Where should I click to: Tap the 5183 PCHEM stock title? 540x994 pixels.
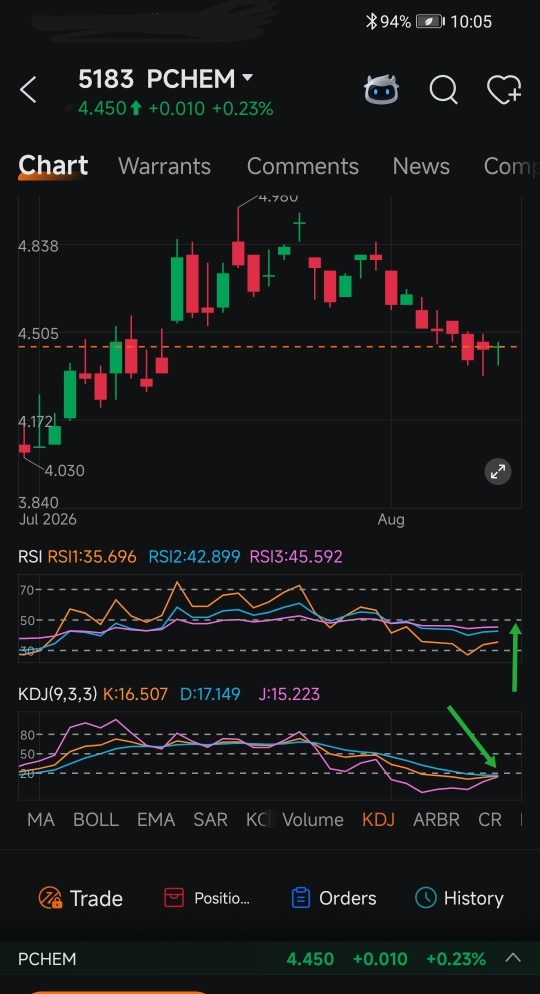pyautogui.click(x=157, y=79)
